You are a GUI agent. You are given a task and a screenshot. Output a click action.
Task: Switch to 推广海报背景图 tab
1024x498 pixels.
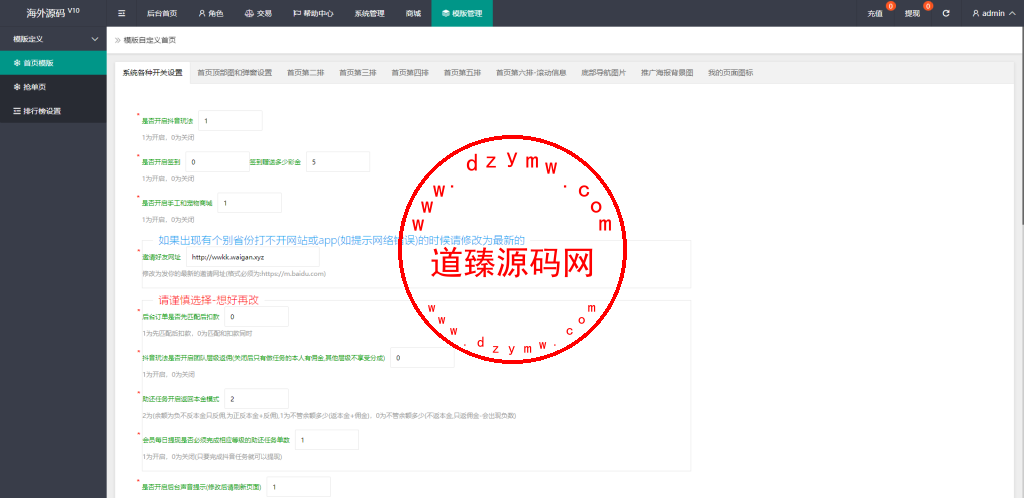pyautogui.click(x=667, y=73)
